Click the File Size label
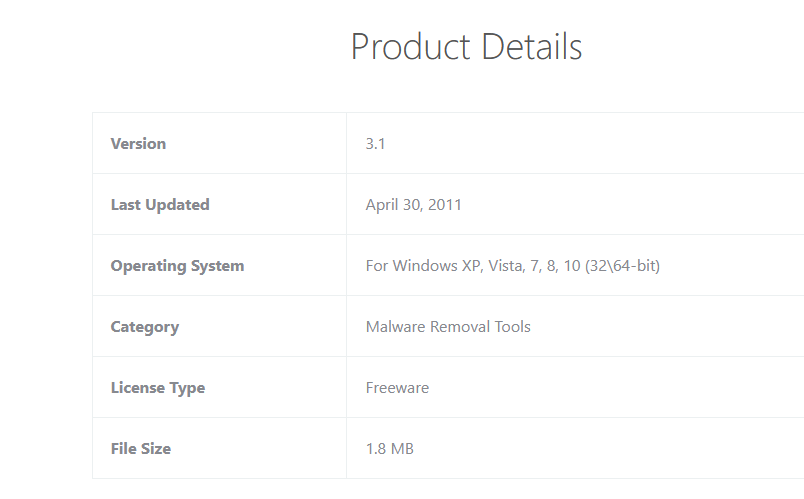The width and height of the screenshot is (804, 499). pos(141,449)
